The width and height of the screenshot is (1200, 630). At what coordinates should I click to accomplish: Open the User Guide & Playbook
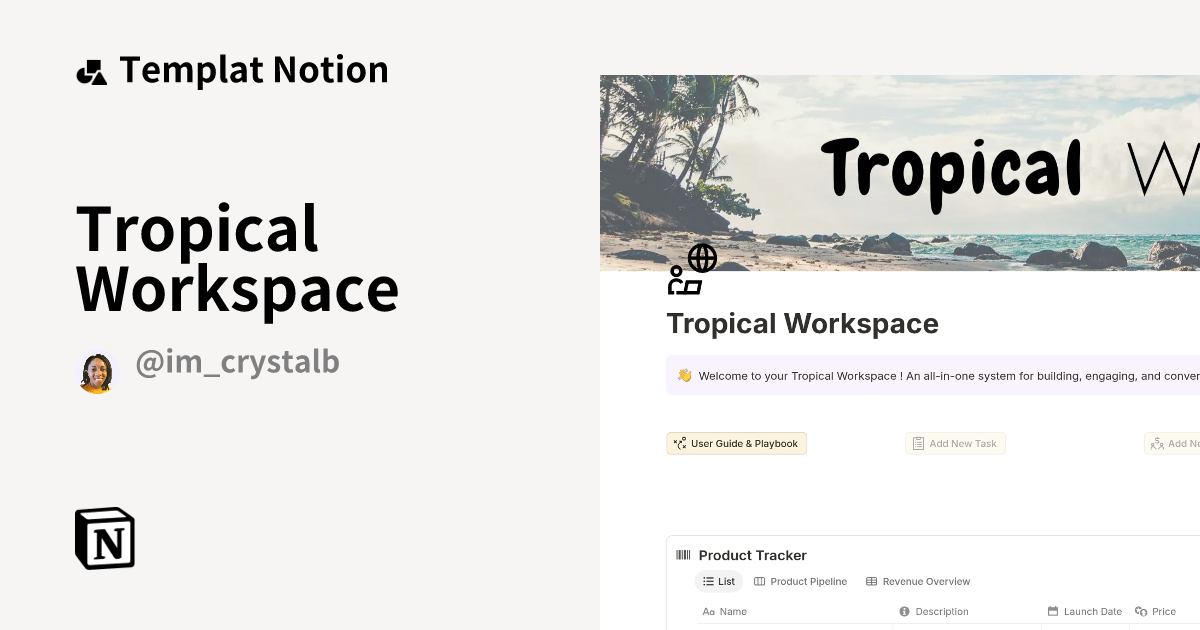(x=736, y=443)
